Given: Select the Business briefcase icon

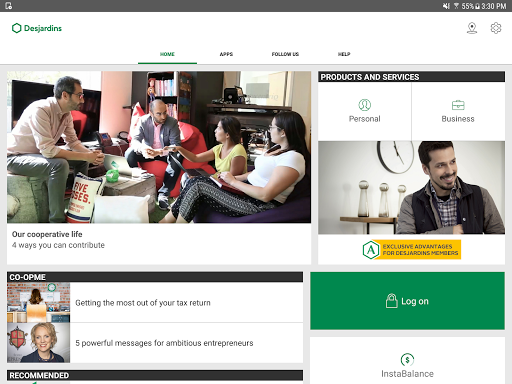Looking at the screenshot, I should pyautogui.click(x=458, y=105).
